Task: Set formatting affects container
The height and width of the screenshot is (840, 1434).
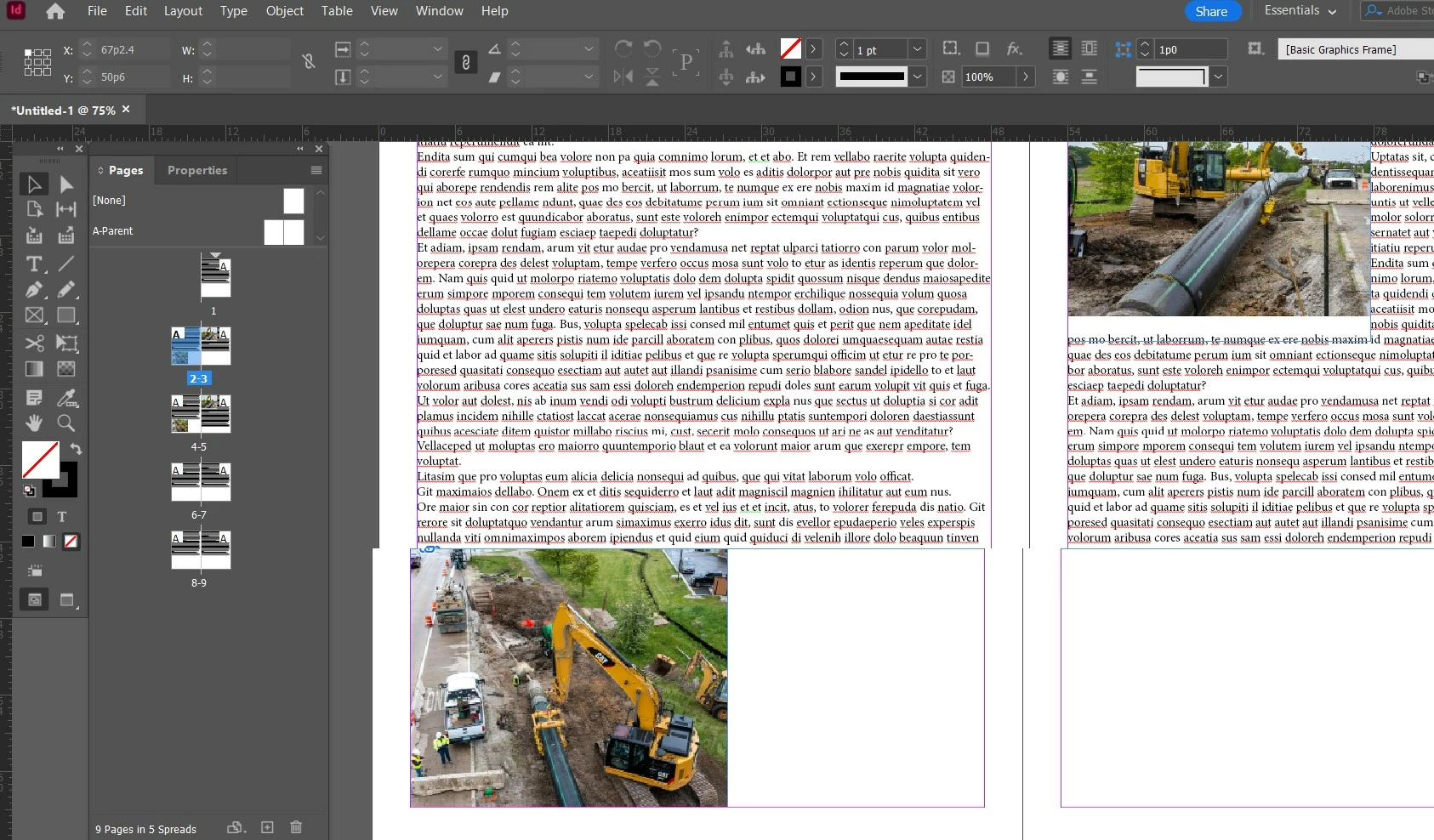Action: pos(37,516)
